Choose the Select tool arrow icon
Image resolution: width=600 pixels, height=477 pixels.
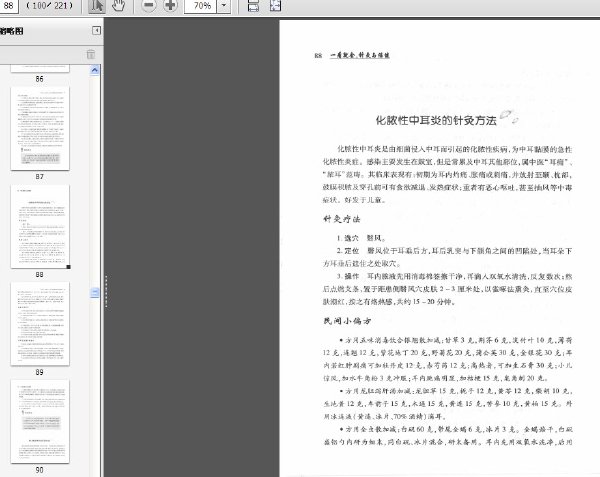click(97, 6)
